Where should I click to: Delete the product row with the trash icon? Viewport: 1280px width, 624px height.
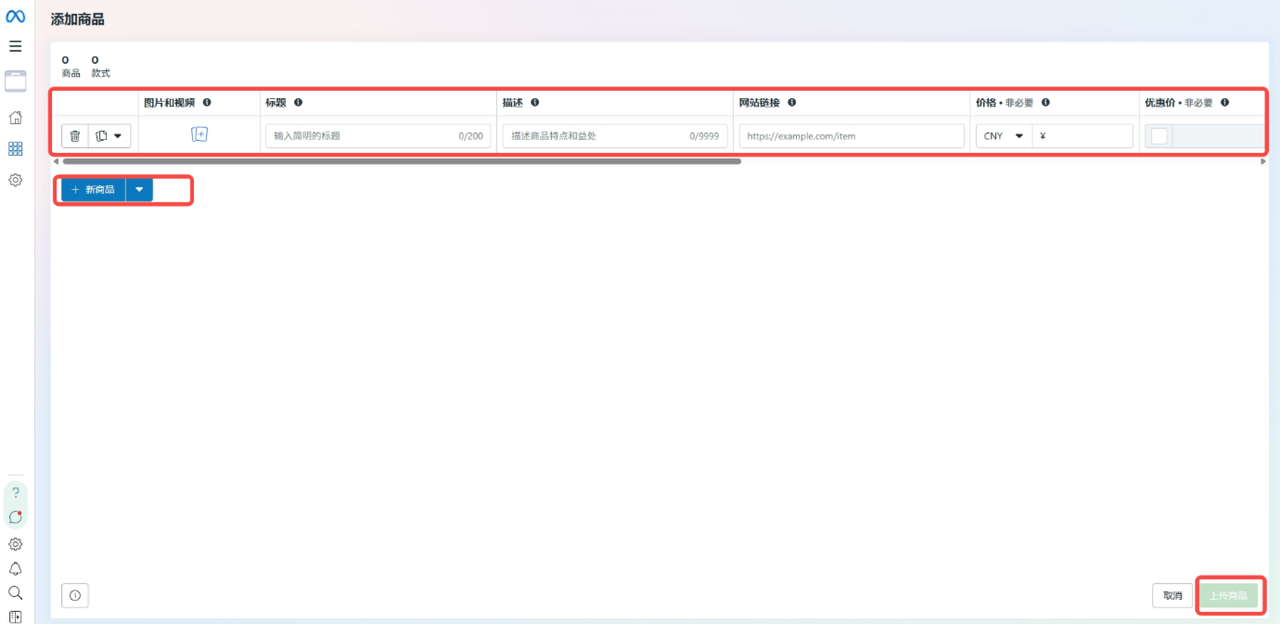75,136
